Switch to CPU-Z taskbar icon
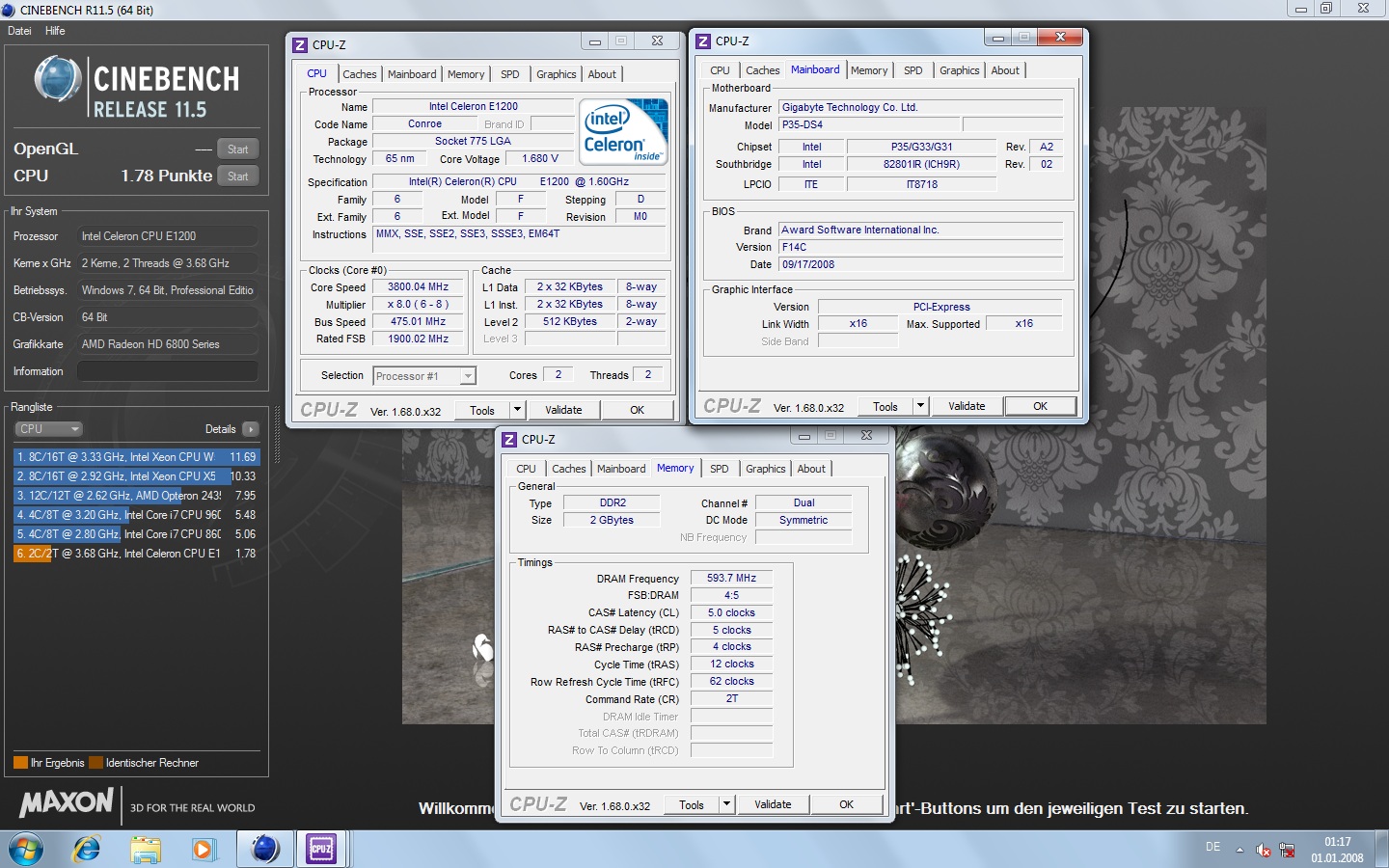1389x868 pixels. pyautogui.click(x=321, y=849)
